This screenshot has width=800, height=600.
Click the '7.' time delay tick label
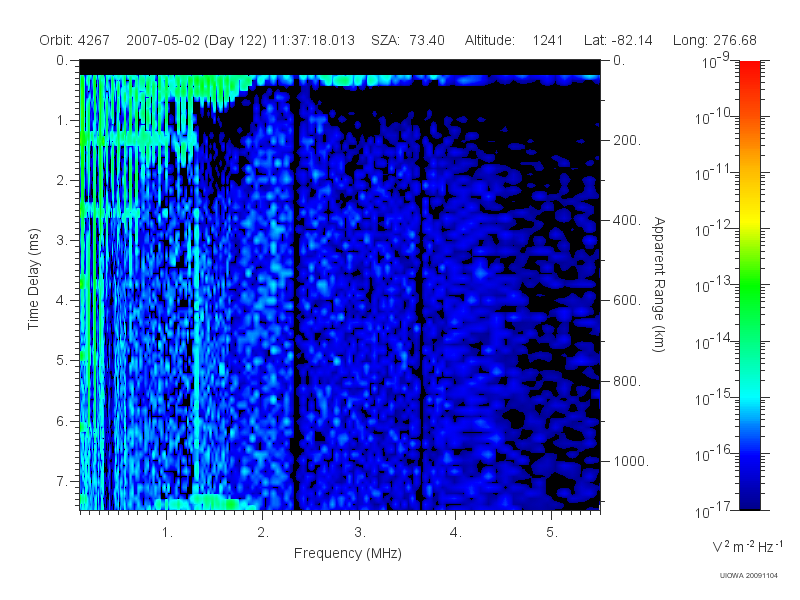61,481
